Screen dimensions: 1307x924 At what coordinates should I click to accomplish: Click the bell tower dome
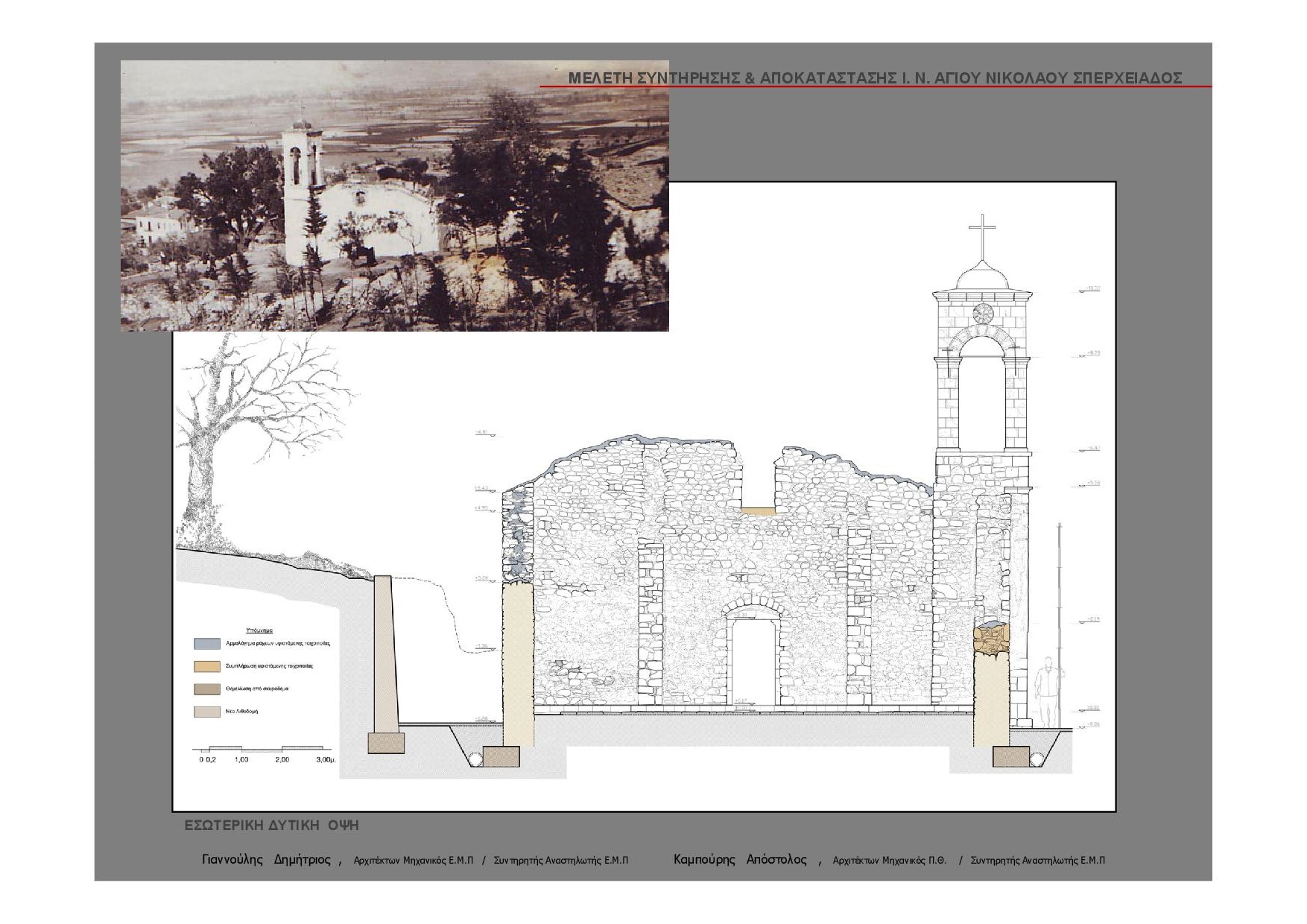[982, 276]
